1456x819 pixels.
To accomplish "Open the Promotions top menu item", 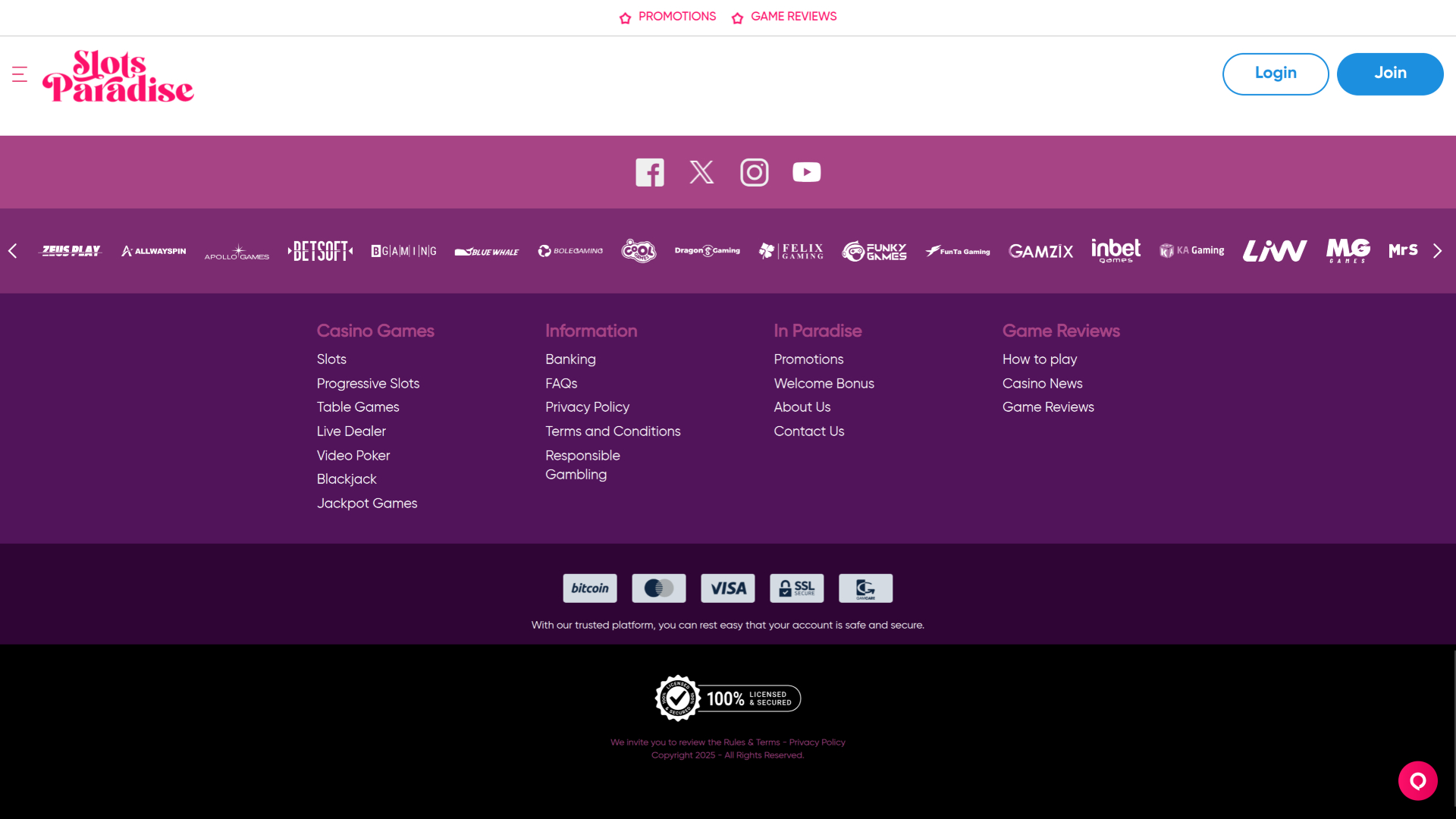I will (x=668, y=17).
